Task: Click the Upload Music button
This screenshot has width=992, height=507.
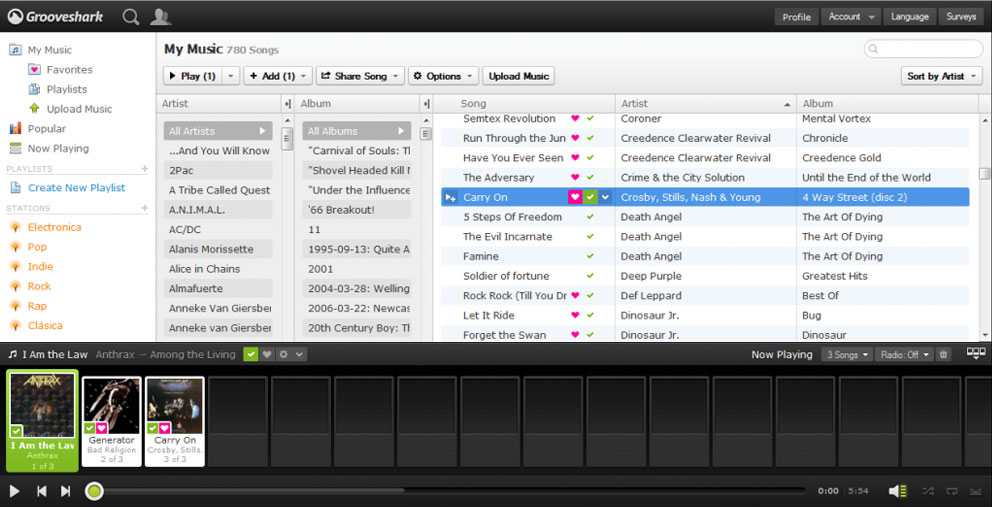Action: tap(518, 76)
